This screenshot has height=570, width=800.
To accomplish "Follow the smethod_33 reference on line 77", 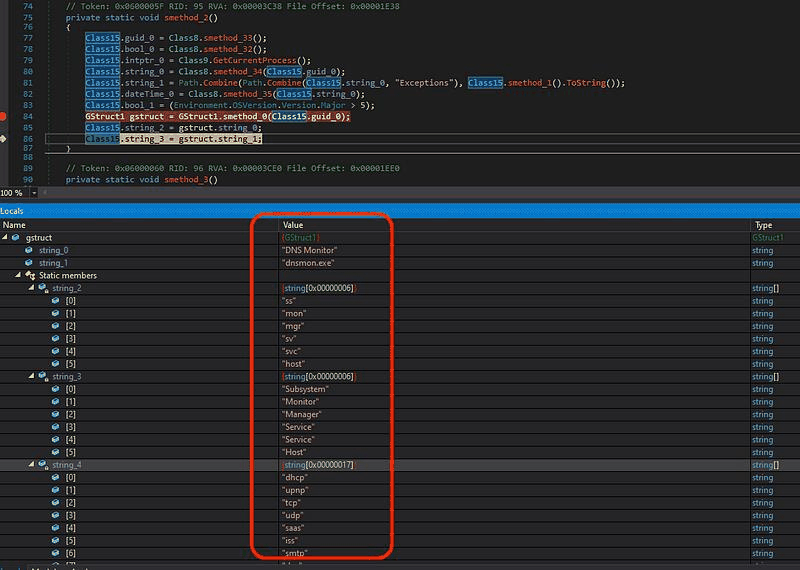I will click(228, 38).
